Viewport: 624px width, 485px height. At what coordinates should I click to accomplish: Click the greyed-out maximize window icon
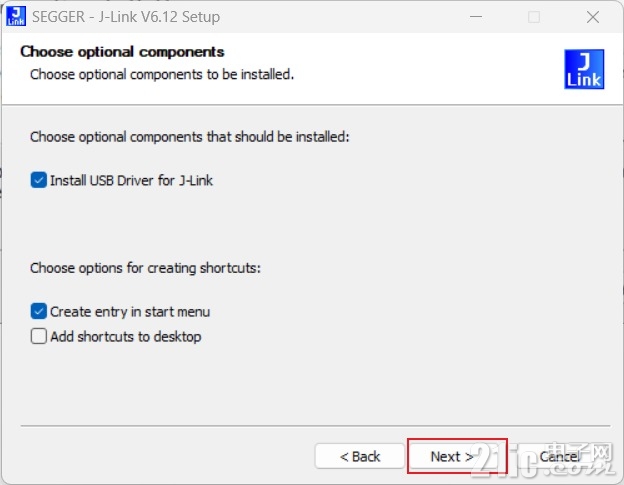534,17
